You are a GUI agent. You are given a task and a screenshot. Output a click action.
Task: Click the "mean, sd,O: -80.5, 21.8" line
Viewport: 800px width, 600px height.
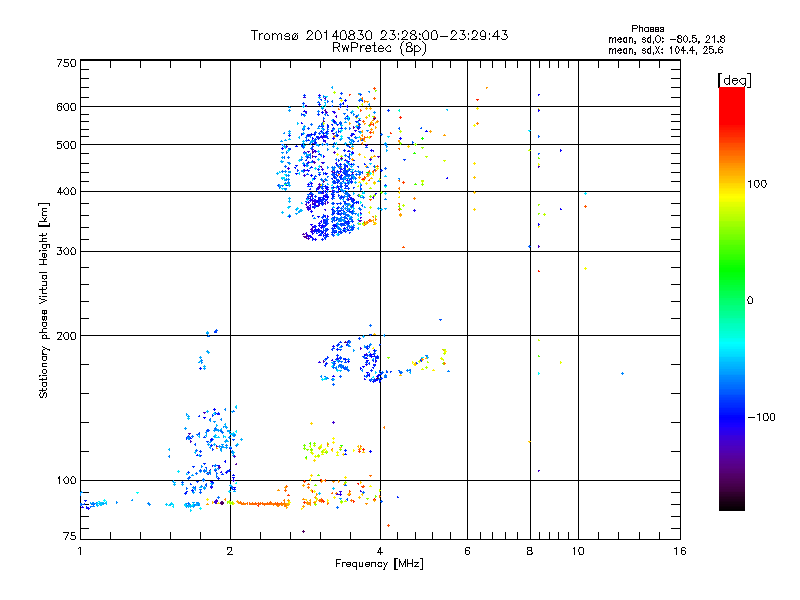click(666, 39)
